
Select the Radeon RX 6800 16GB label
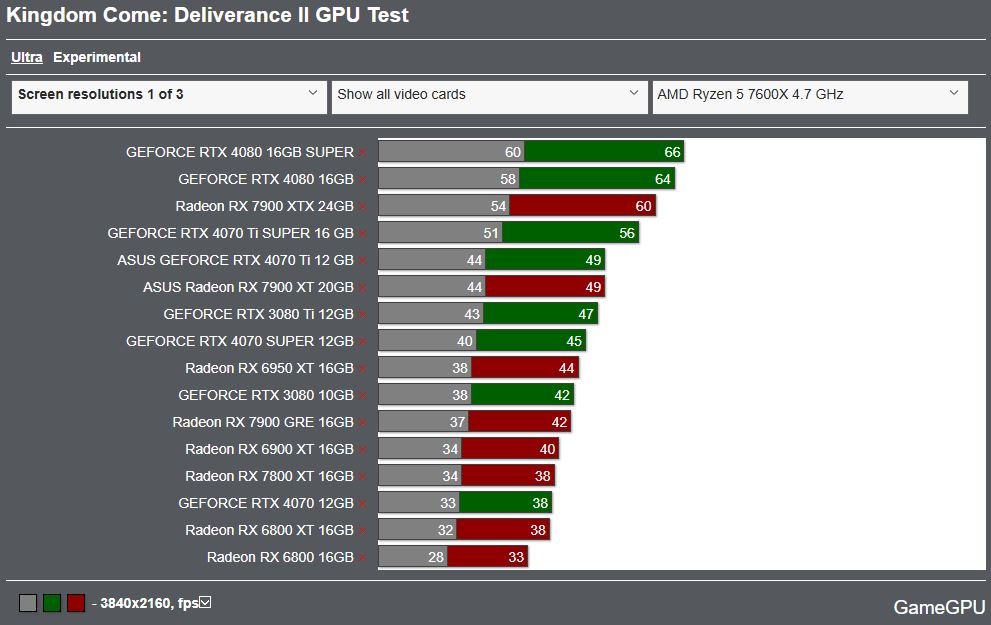pos(280,557)
